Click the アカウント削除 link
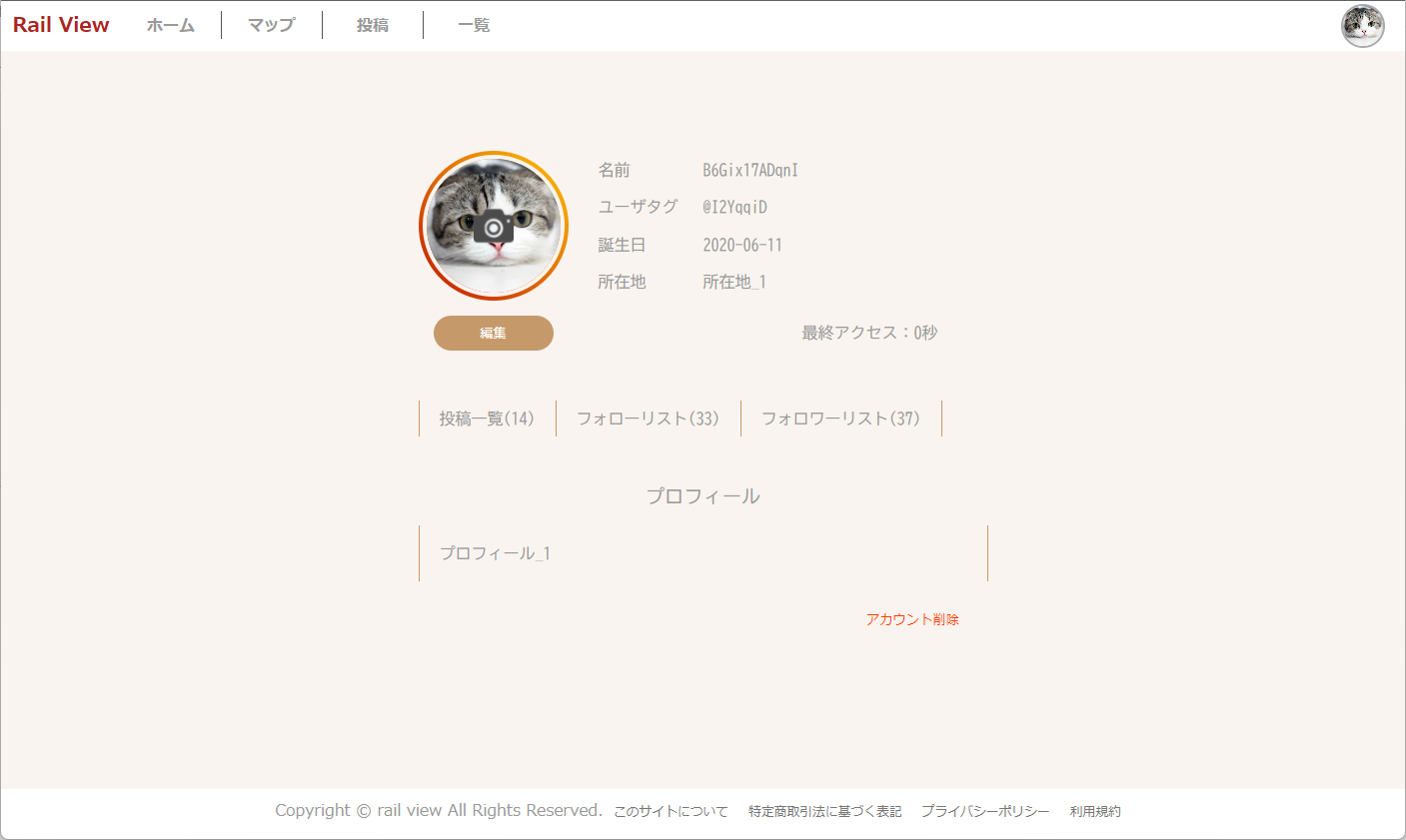The width and height of the screenshot is (1406, 840). click(912, 619)
